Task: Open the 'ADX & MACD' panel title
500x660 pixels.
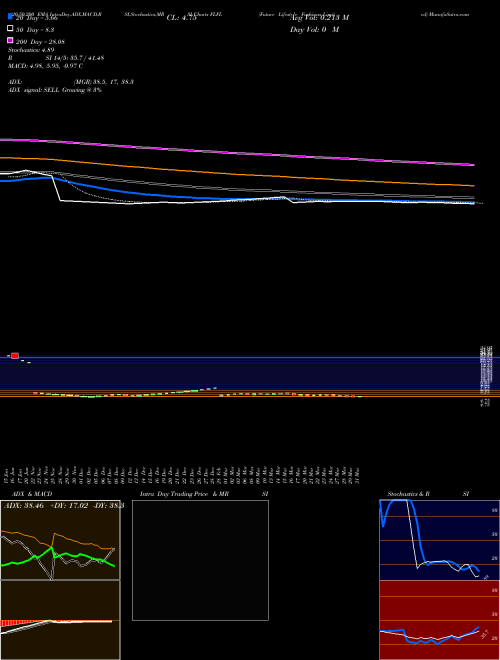Action: [x=32, y=494]
